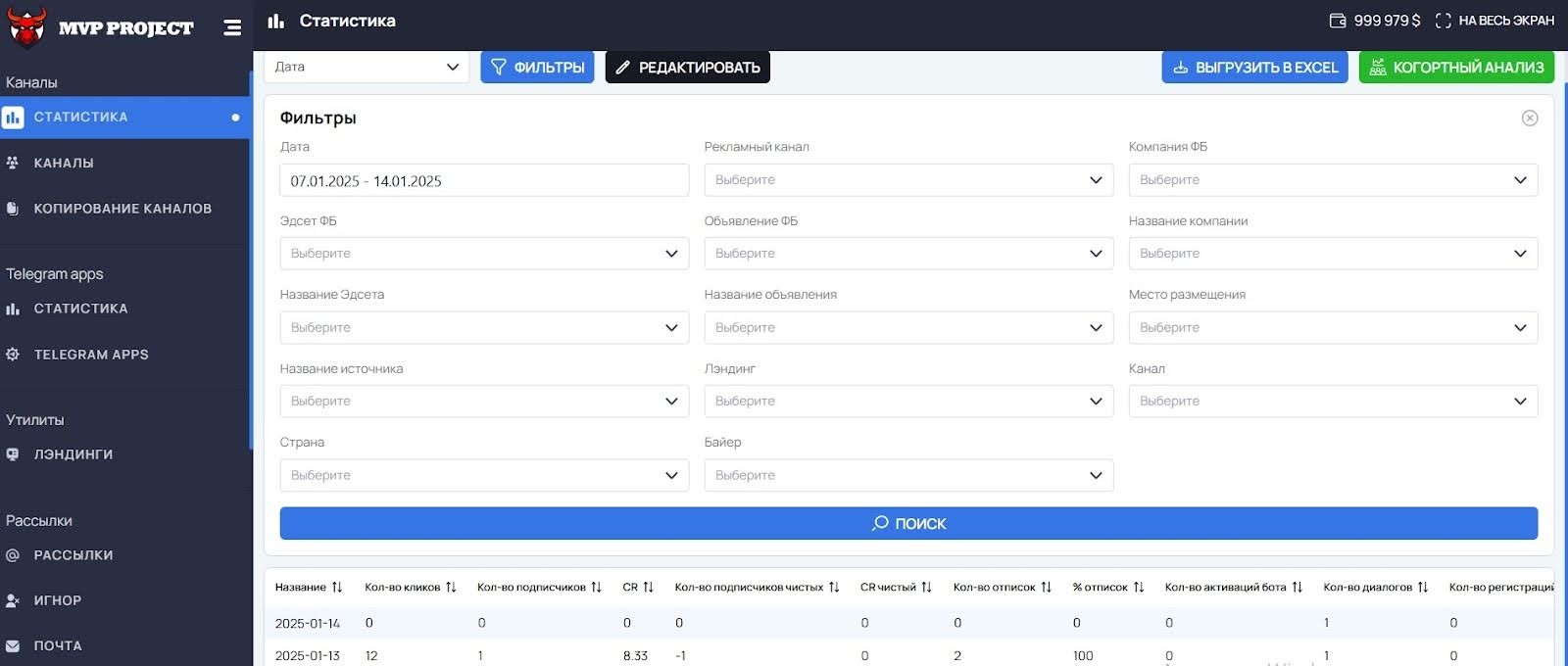Click the Копирование каналов sidebar icon
Image resolution: width=1568 pixels, height=666 pixels.
pyautogui.click(x=13, y=209)
